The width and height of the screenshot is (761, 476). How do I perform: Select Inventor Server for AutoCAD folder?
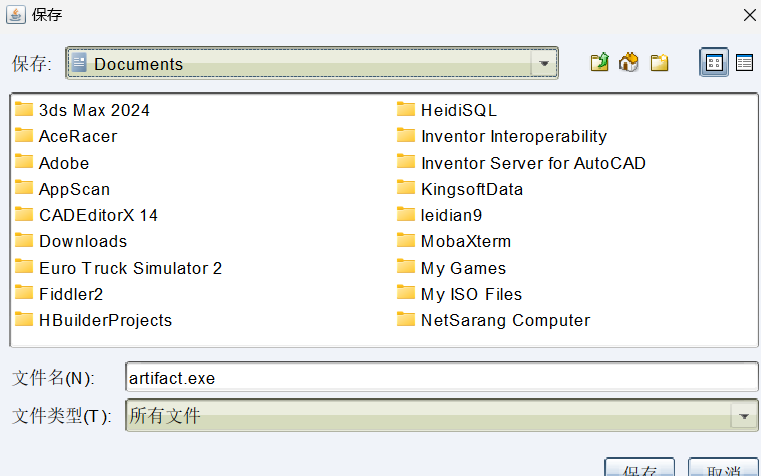tap(521, 163)
